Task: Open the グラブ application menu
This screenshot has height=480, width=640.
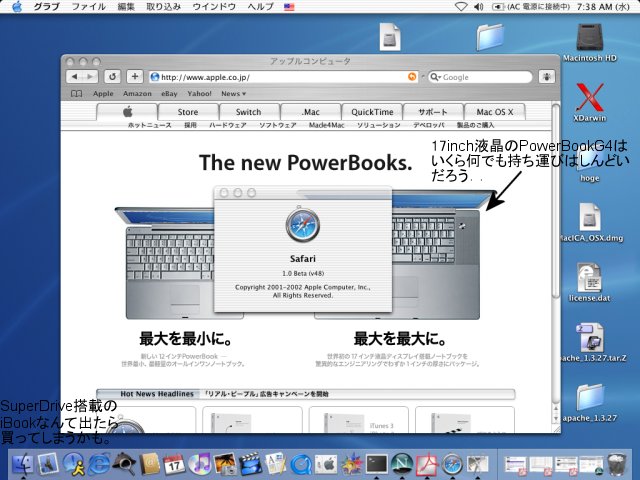Action: click(x=46, y=7)
